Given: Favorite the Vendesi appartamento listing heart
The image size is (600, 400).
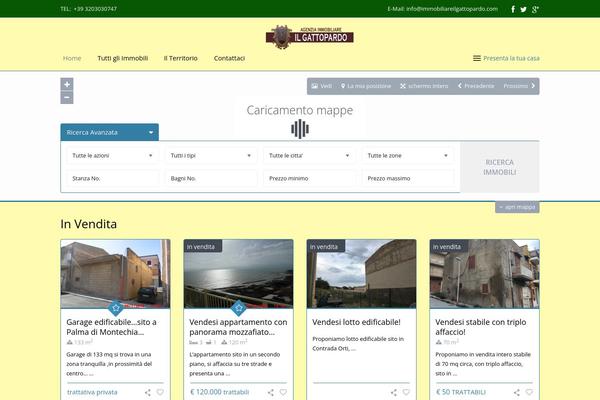Looking at the screenshot, I should point(283,392).
